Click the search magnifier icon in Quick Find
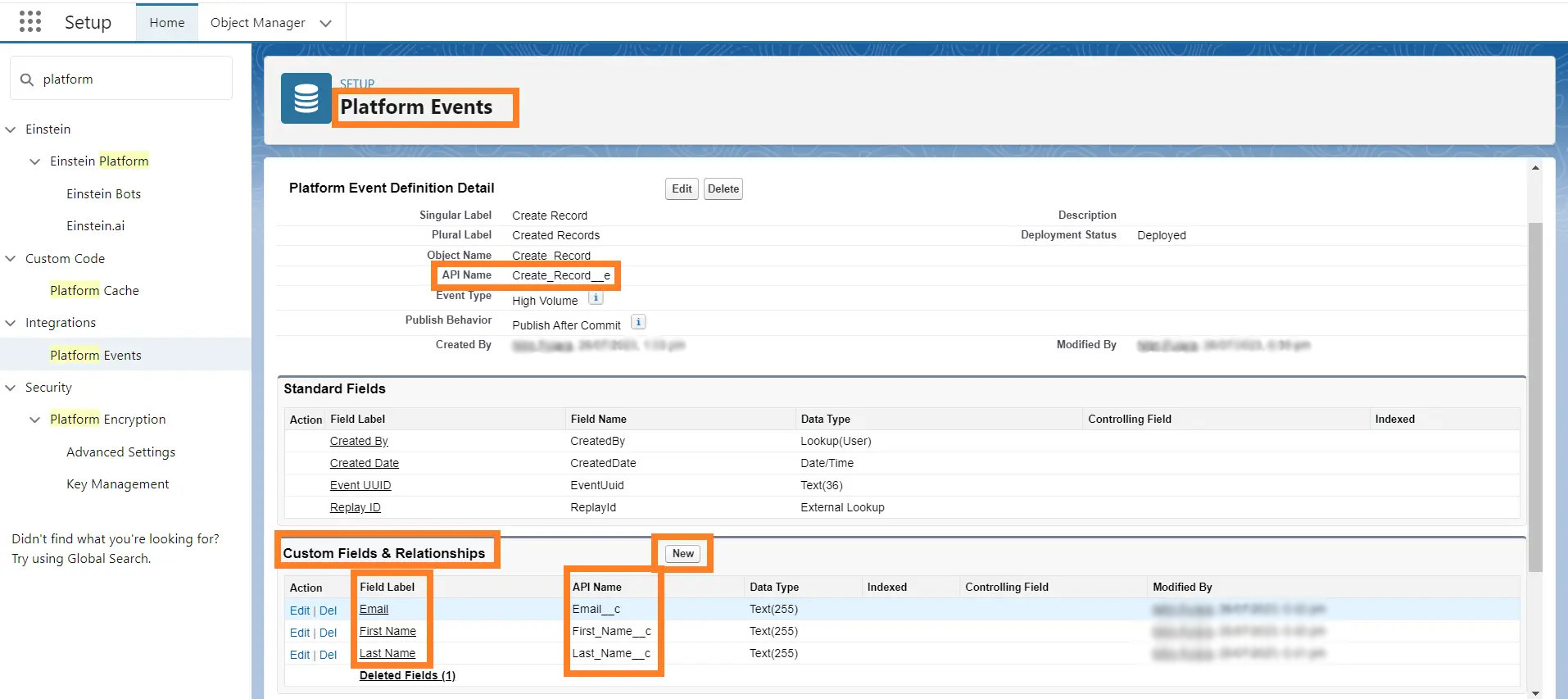Screen dimensions: 1568x699 click(x=27, y=79)
